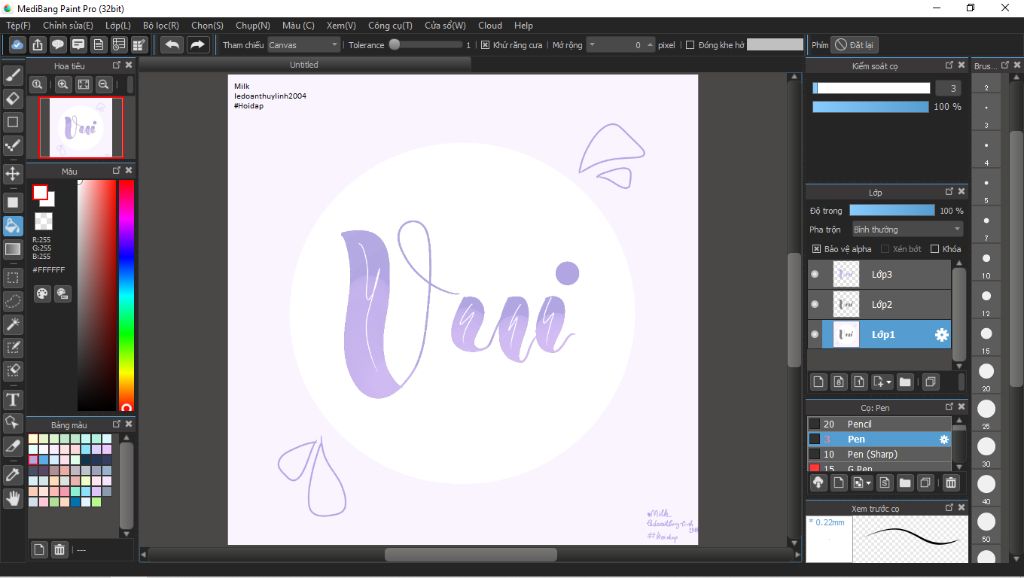Click the Redo arrow in toolbar
Screen dimensions: 1024x578
197,44
